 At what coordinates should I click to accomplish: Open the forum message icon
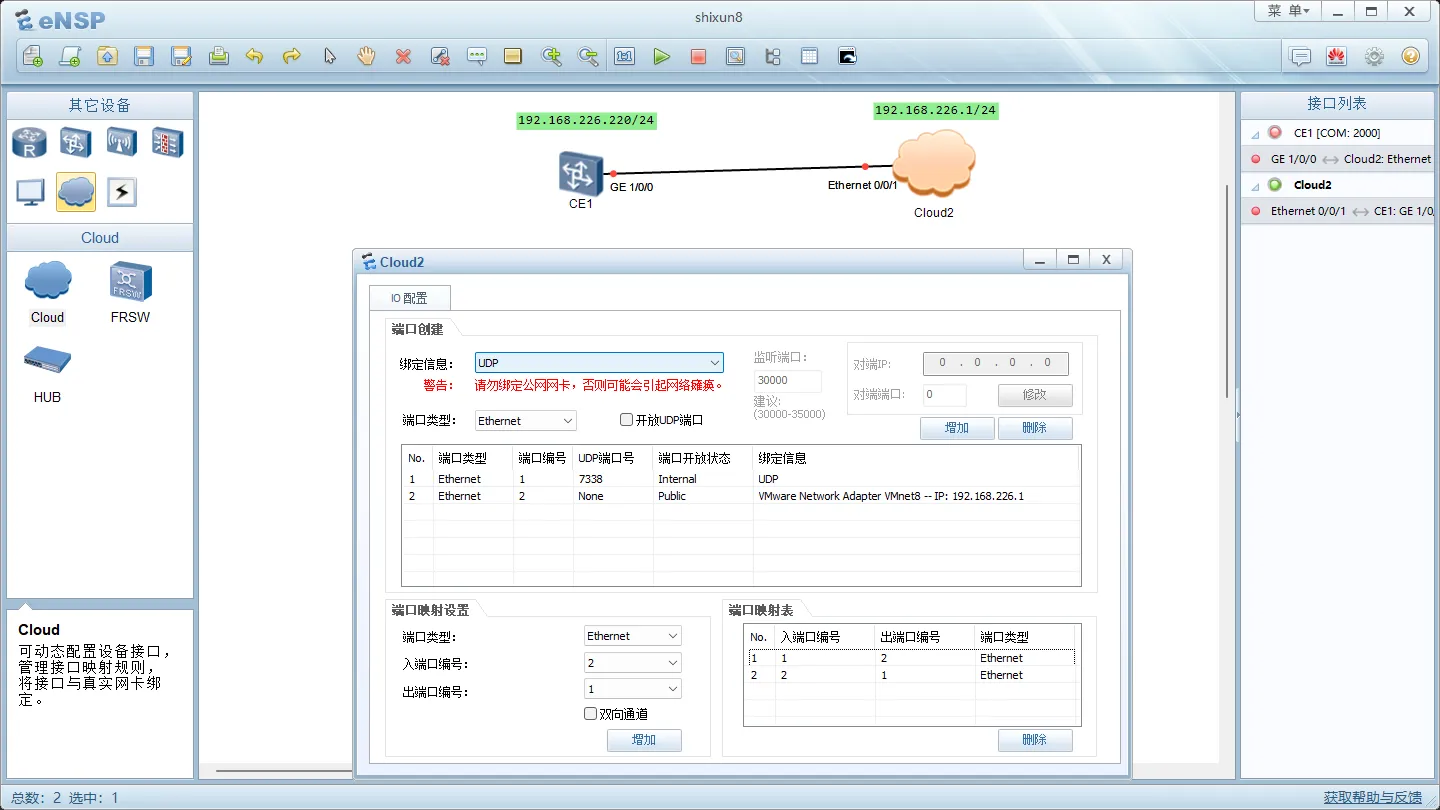[x=1300, y=56]
